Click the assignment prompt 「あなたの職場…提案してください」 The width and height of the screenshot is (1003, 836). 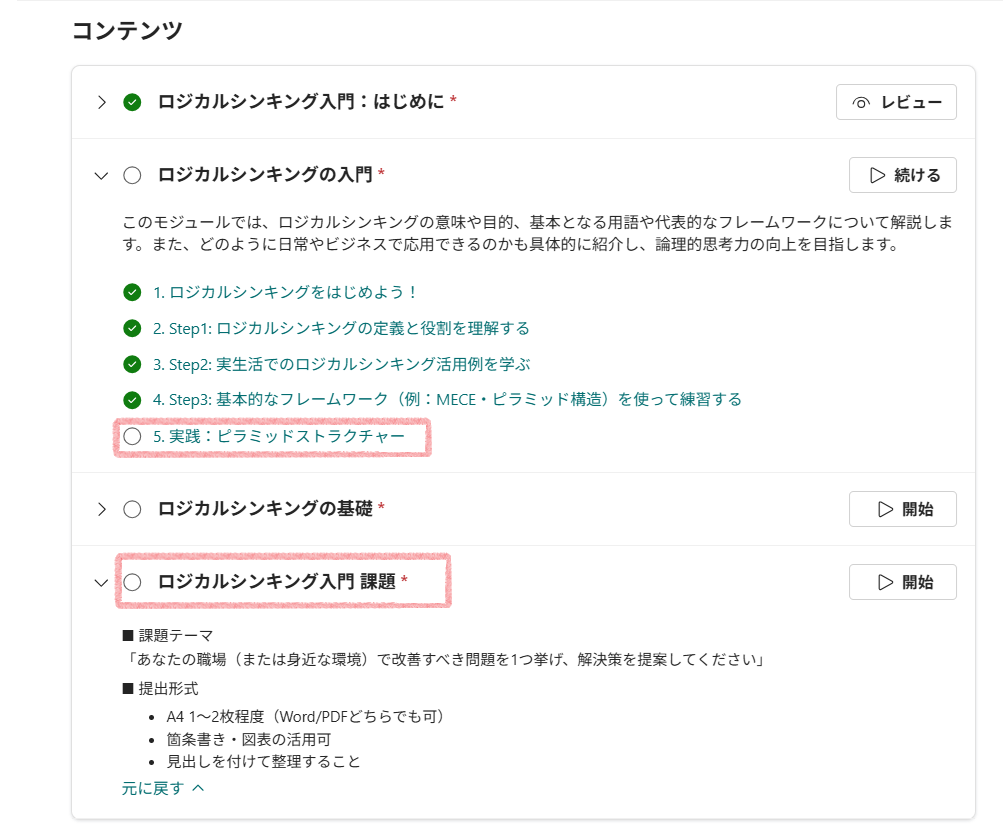444,659
